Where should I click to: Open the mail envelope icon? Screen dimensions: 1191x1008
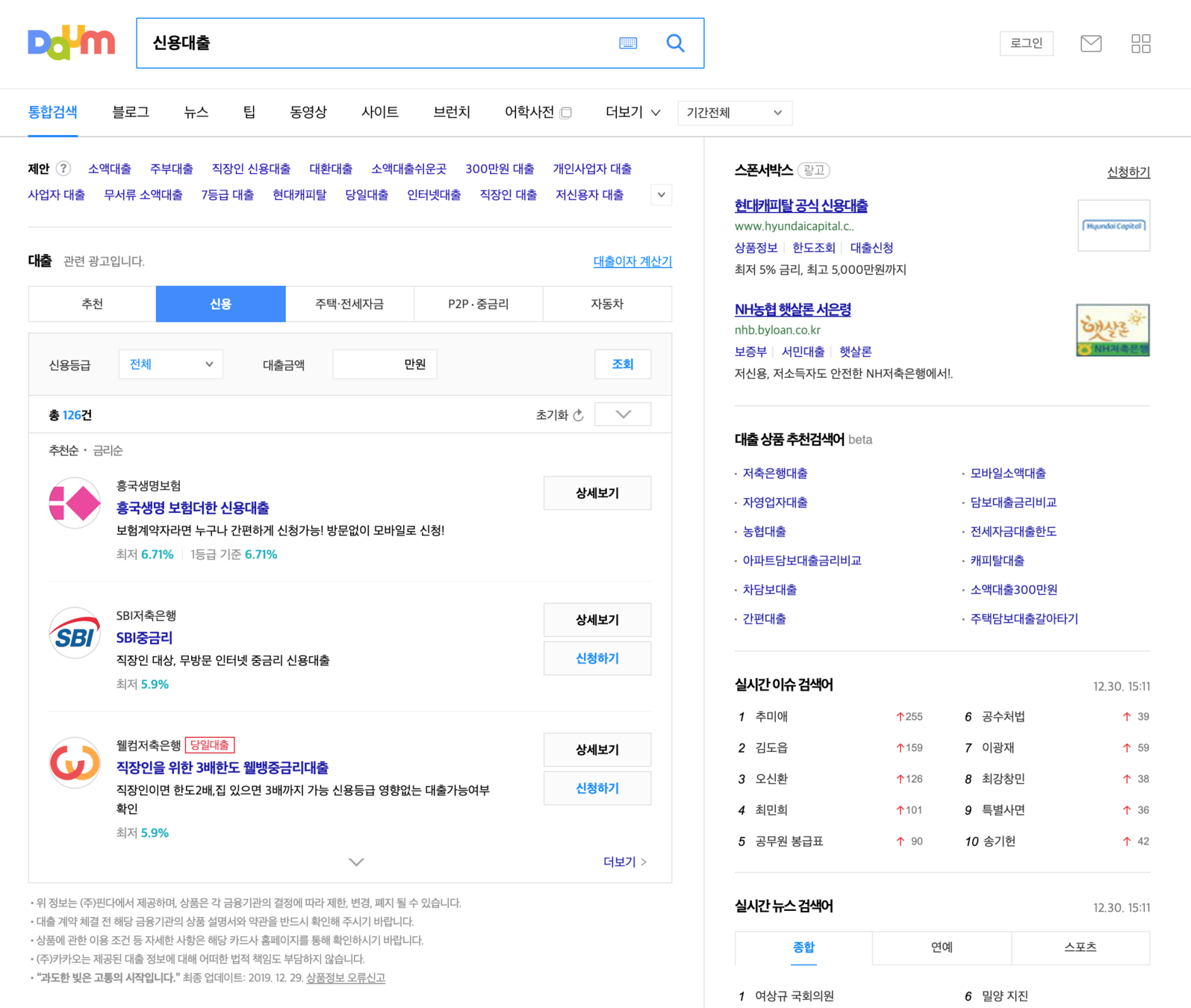1091,43
